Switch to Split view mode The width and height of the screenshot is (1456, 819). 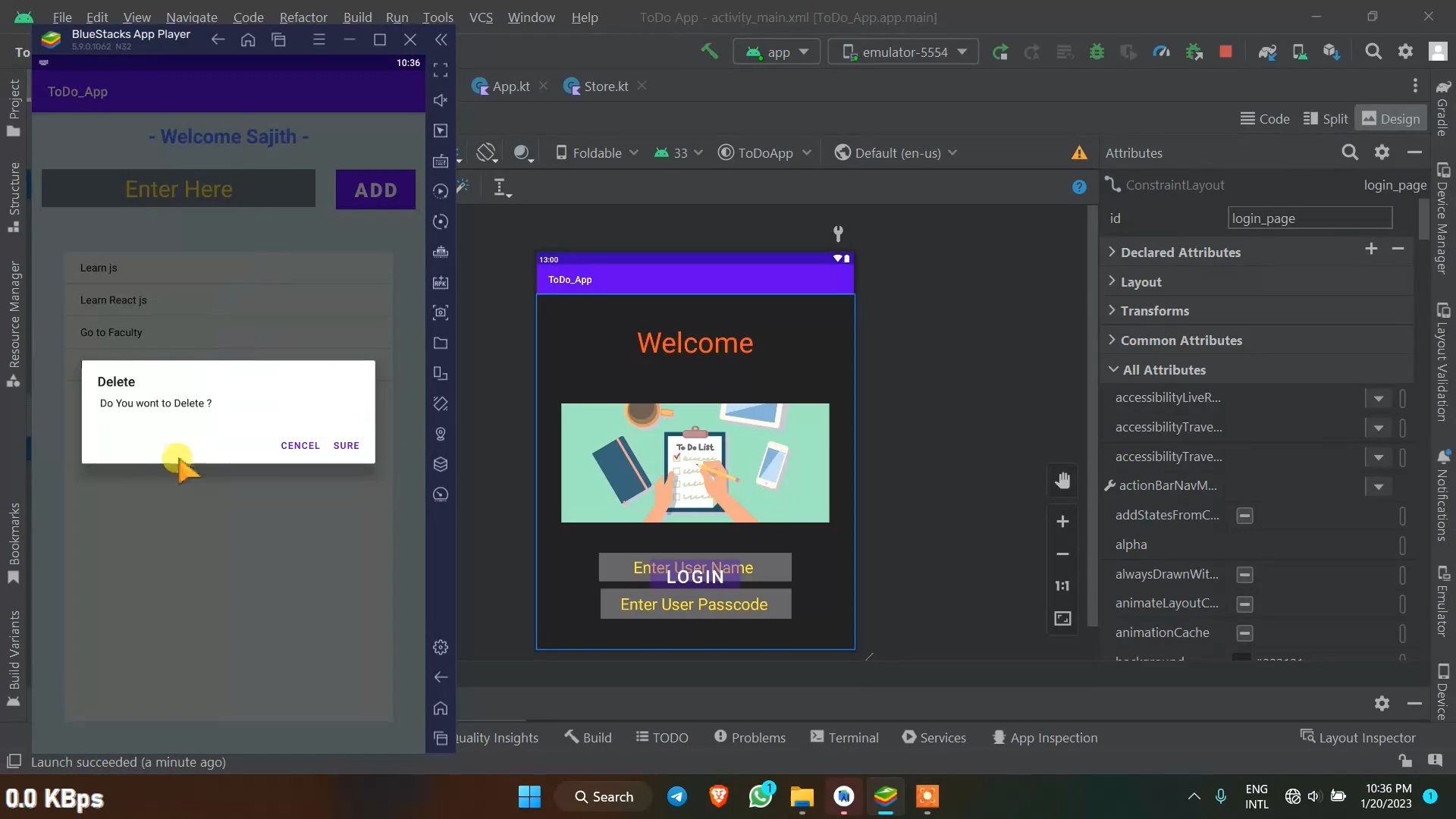(x=1326, y=119)
